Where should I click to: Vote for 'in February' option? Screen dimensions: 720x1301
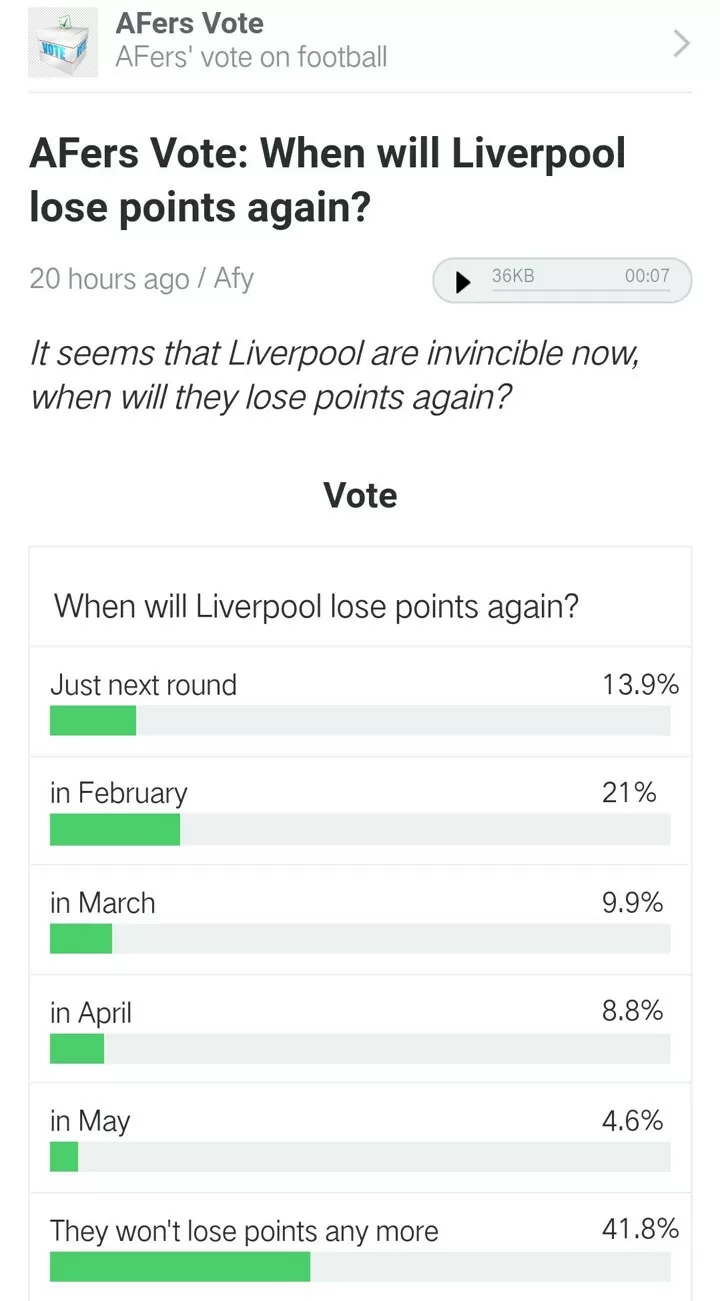tap(360, 811)
